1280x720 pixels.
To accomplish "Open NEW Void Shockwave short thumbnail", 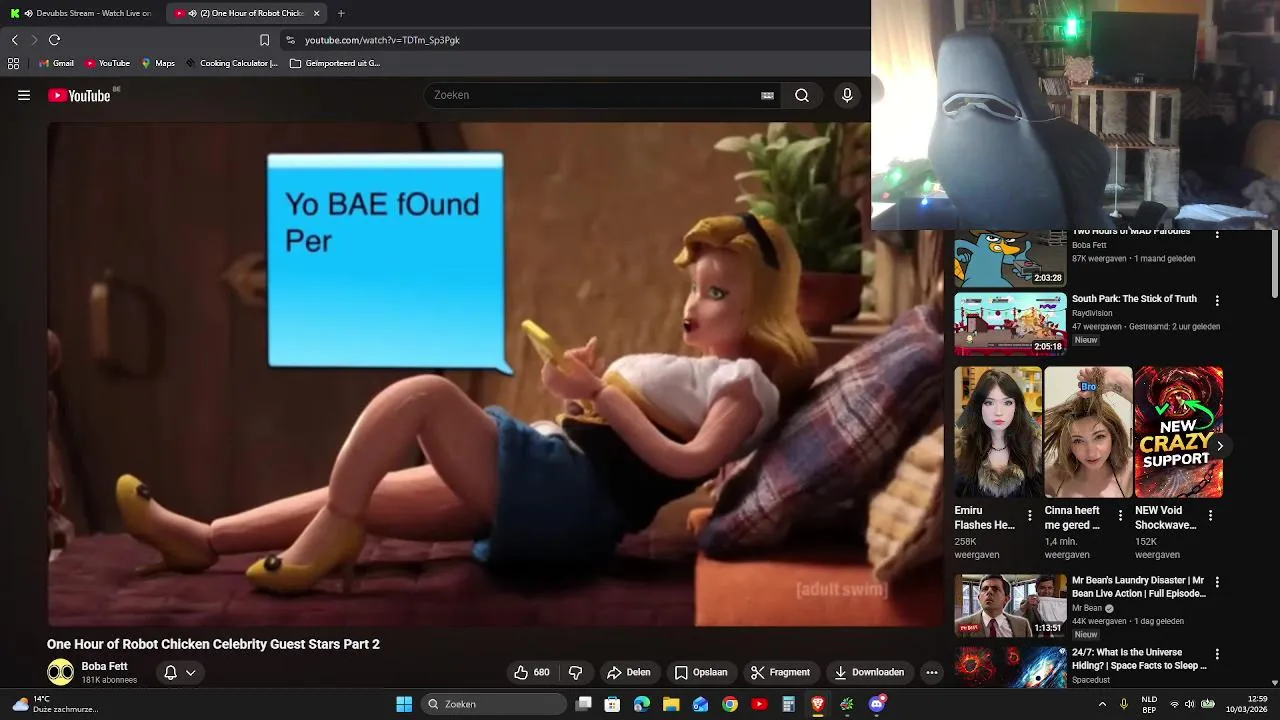I will pos(1178,432).
